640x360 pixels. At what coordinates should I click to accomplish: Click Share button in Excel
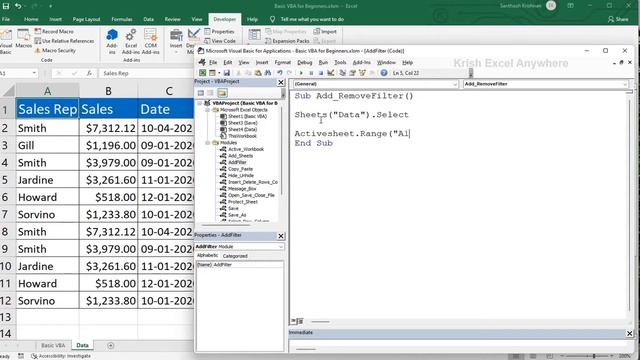coord(618,19)
